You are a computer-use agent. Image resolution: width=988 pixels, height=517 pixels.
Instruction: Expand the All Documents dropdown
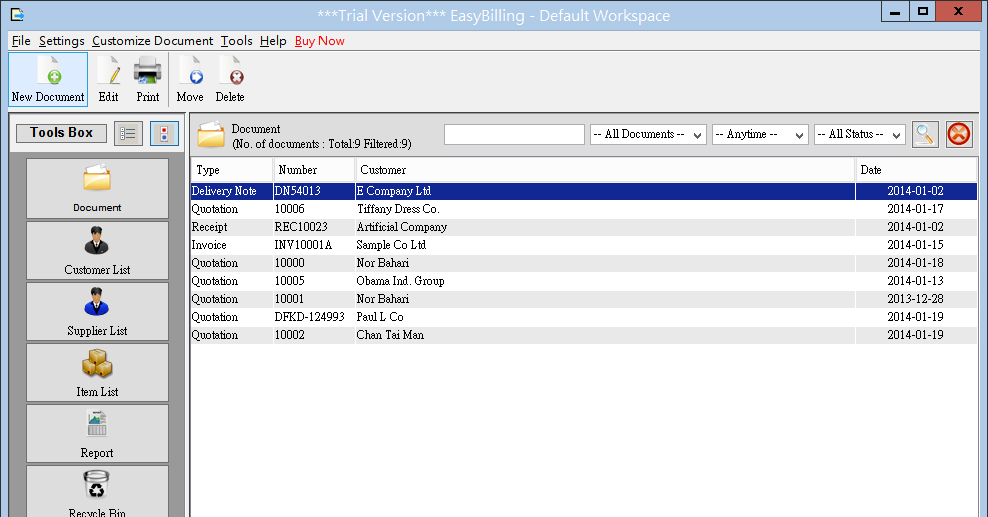[x=648, y=134]
